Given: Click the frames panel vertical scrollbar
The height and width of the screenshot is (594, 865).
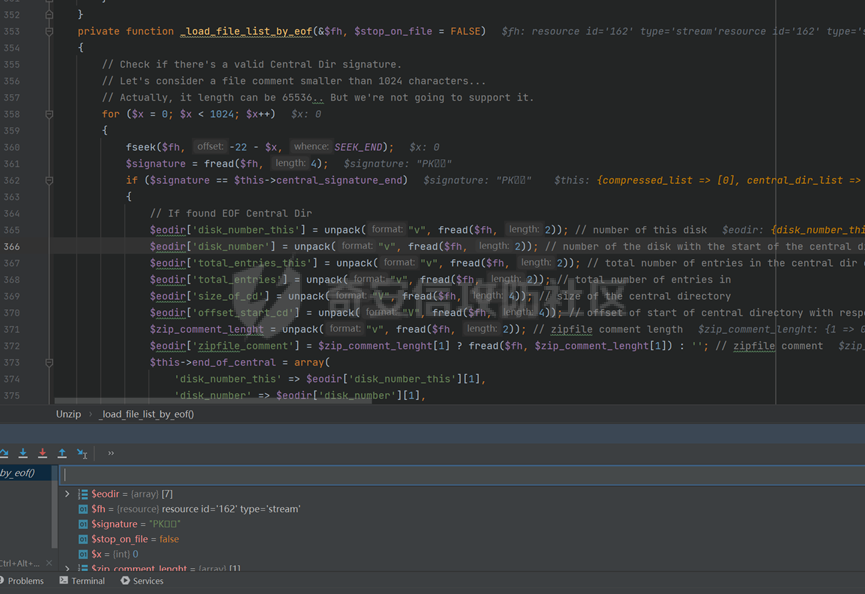Looking at the screenshot, I should (x=55, y=520).
